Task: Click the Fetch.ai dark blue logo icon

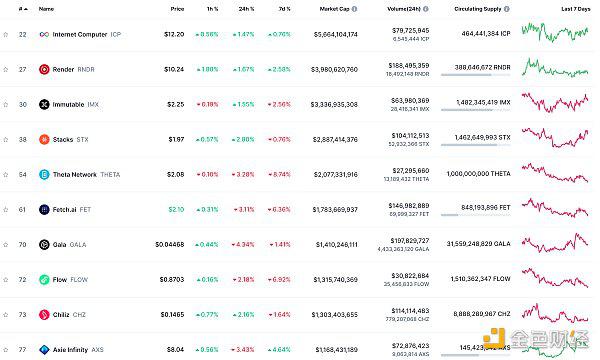Action: tap(44, 209)
